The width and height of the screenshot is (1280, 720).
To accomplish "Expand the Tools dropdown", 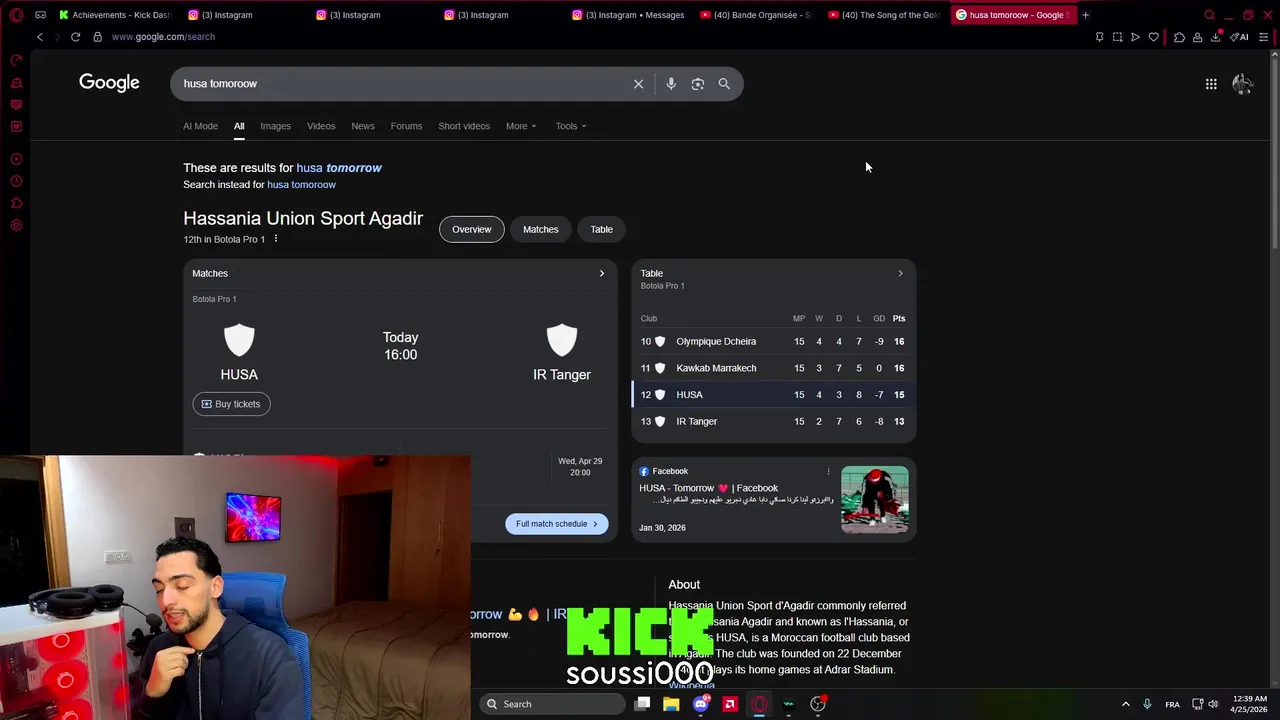I will coord(571,126).
